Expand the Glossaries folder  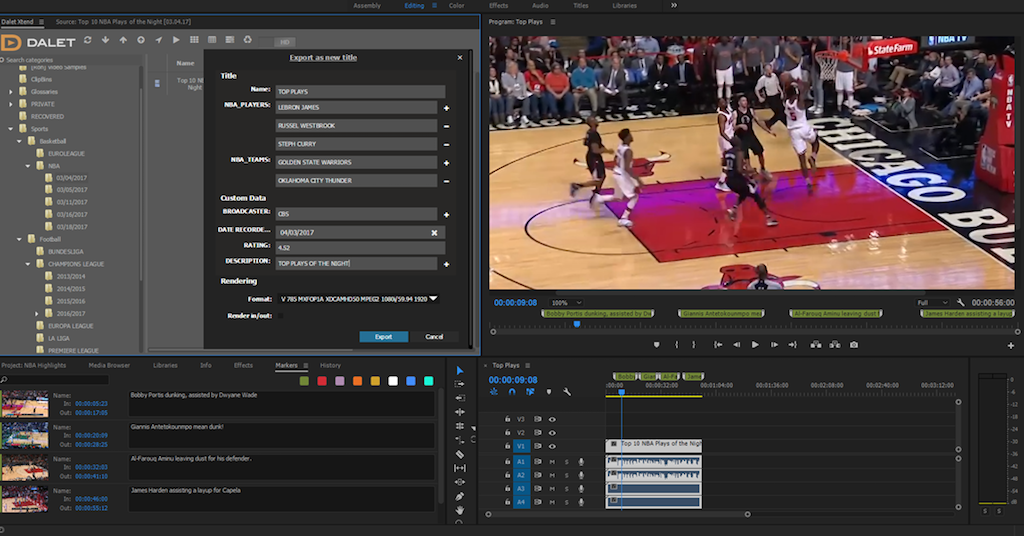tap(10, 92)
